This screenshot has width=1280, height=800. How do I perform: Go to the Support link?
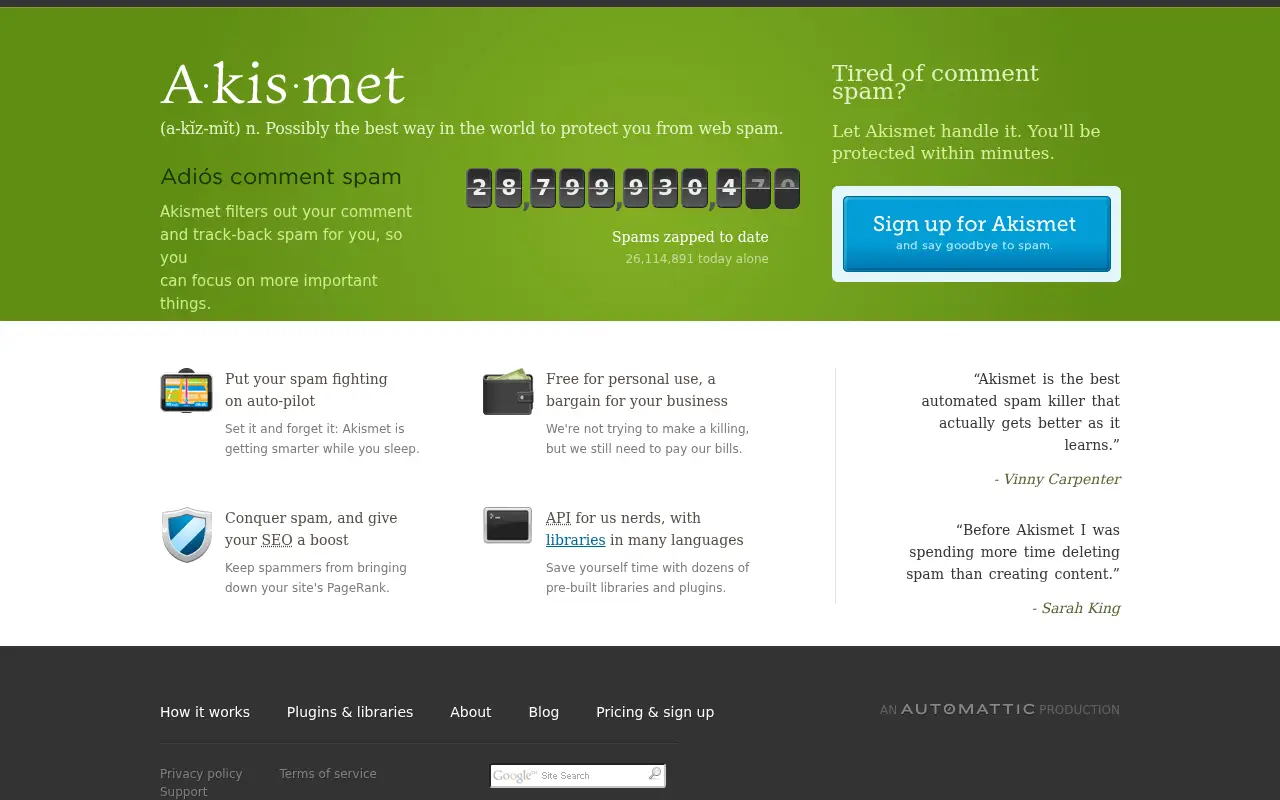tap(184, 792)
